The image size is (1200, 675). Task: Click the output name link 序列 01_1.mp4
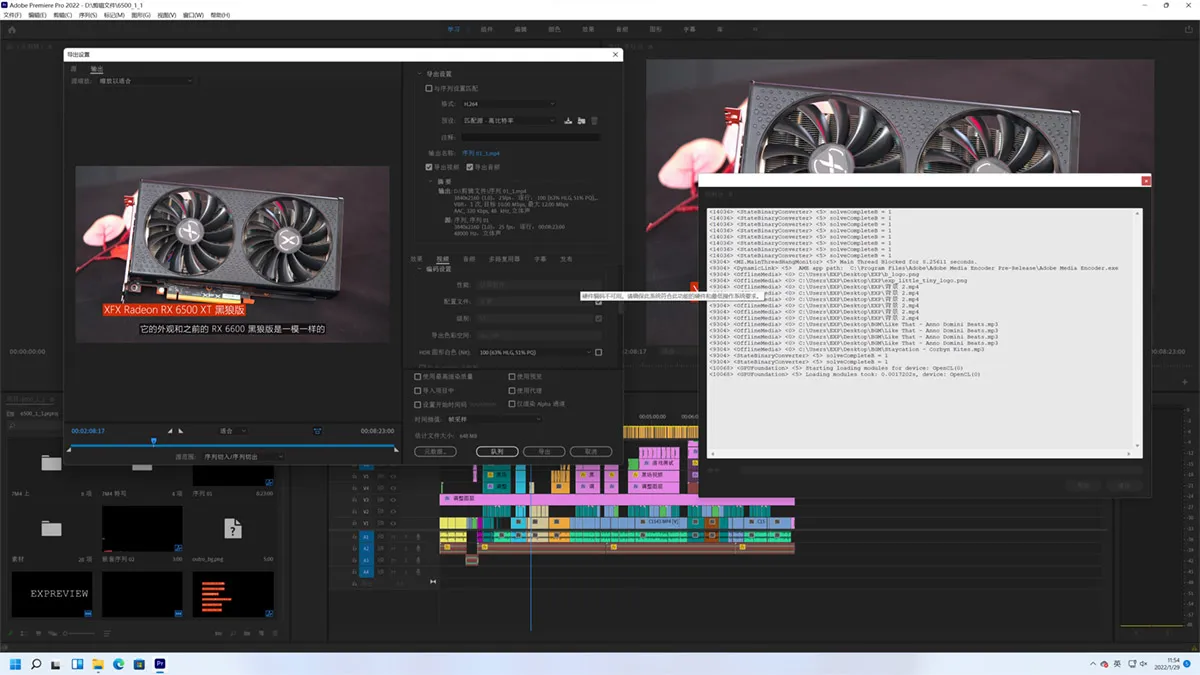point(481,153)
